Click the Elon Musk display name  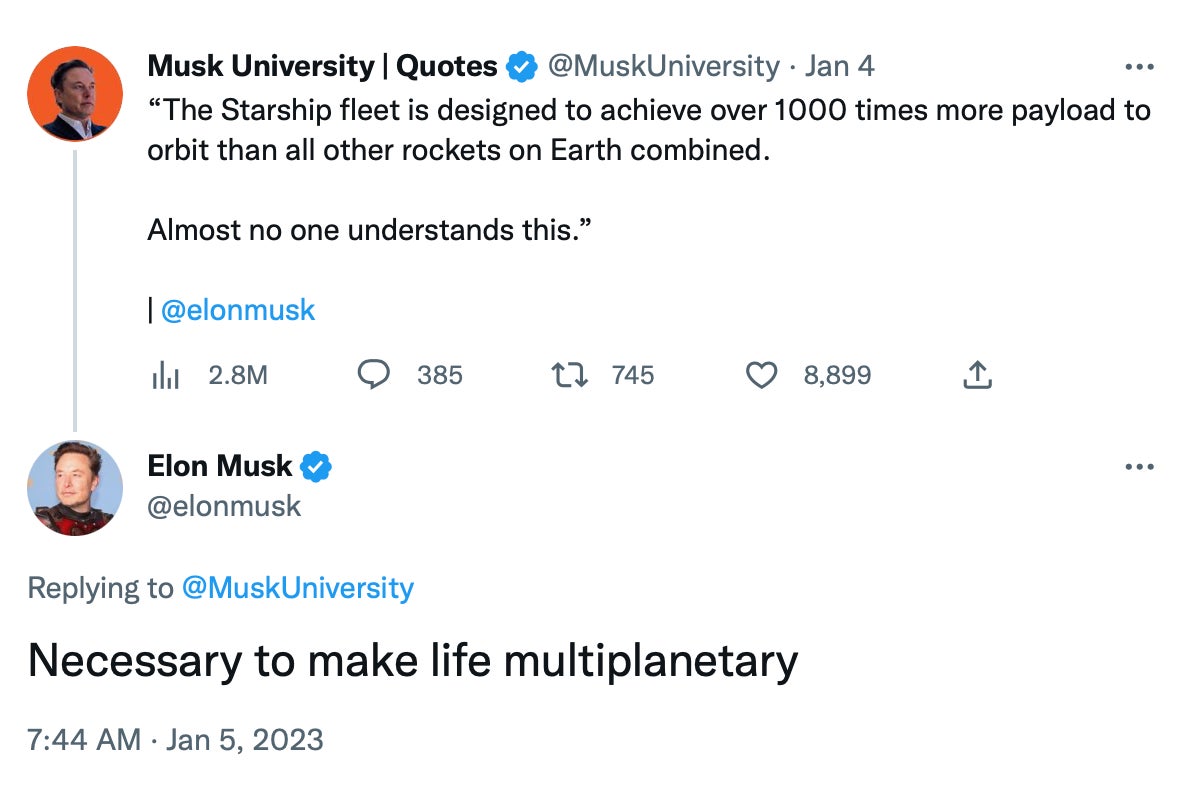(x=220, y=466)
